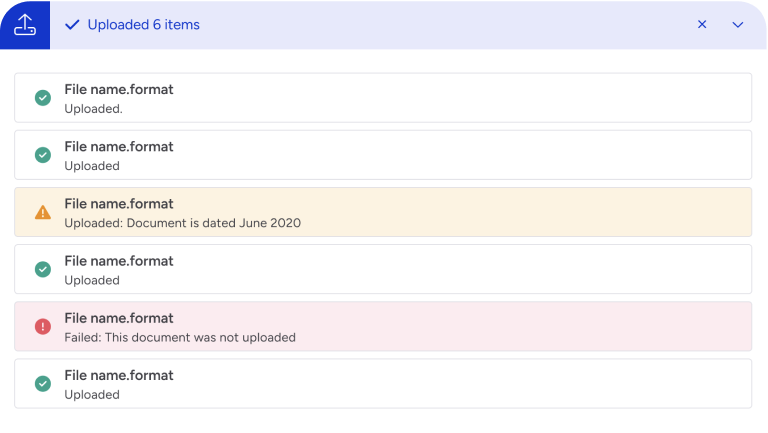Open the file name in the fourth row
The width and height of the screenshot is (768, 433).
[x=119, y=261]
